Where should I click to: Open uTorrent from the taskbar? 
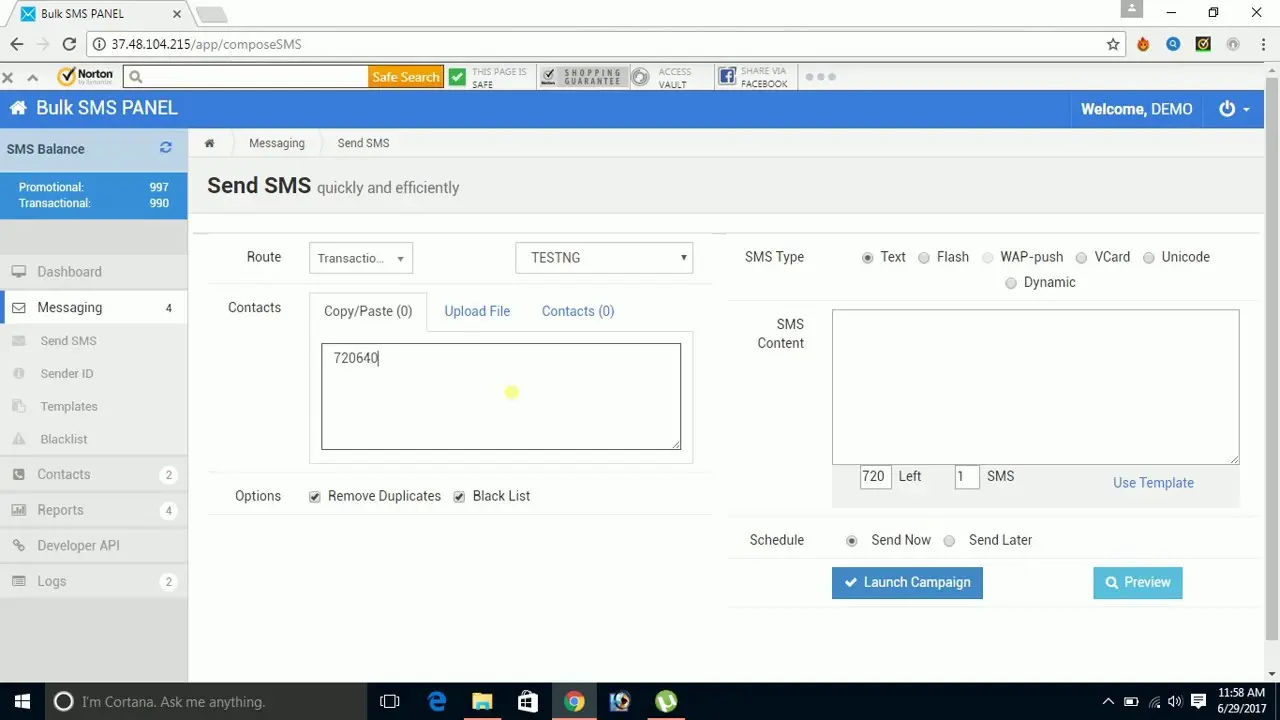(x=665, y=702)
